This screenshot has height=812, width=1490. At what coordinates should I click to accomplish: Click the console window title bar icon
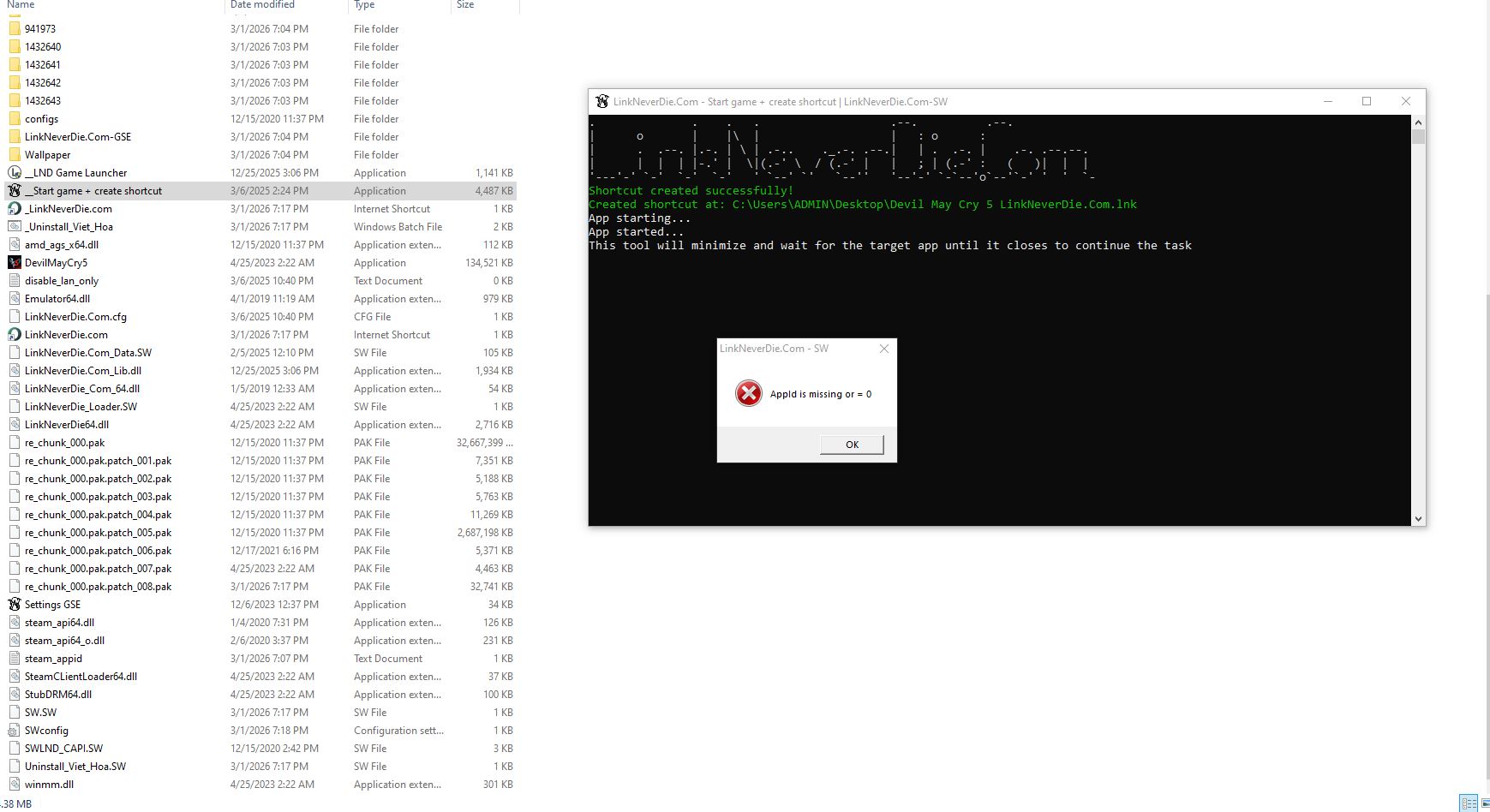(x=602, y=102)
